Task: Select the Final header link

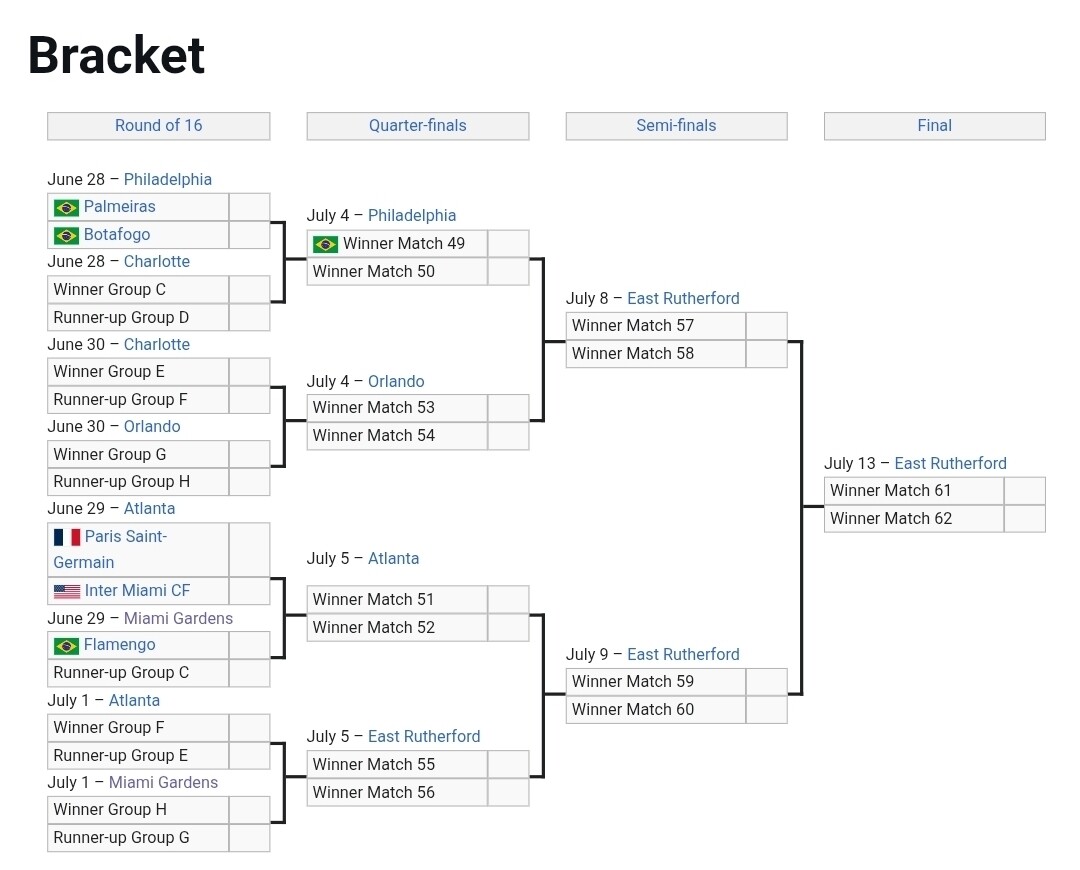Action: pos(934,126)
